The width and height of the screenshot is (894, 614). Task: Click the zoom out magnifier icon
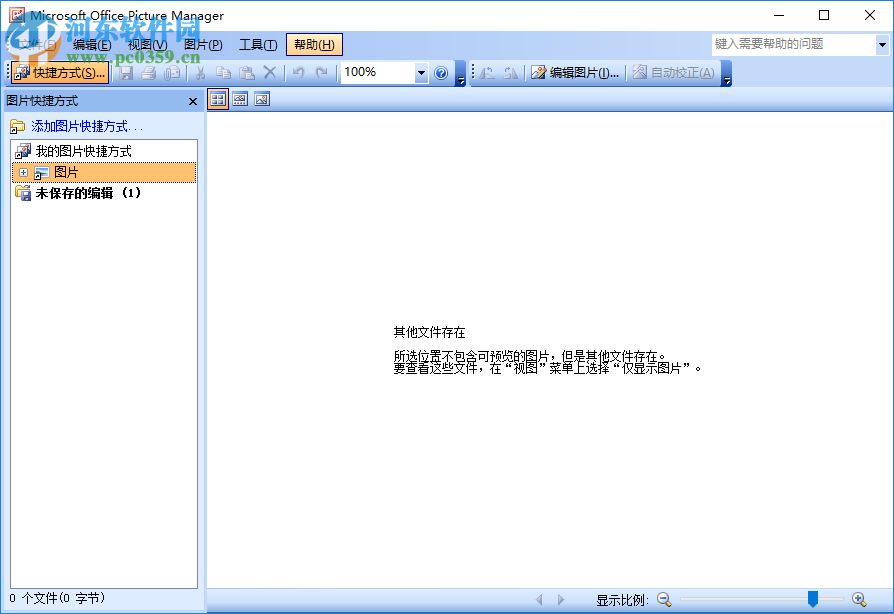click(x=664, y=599)
